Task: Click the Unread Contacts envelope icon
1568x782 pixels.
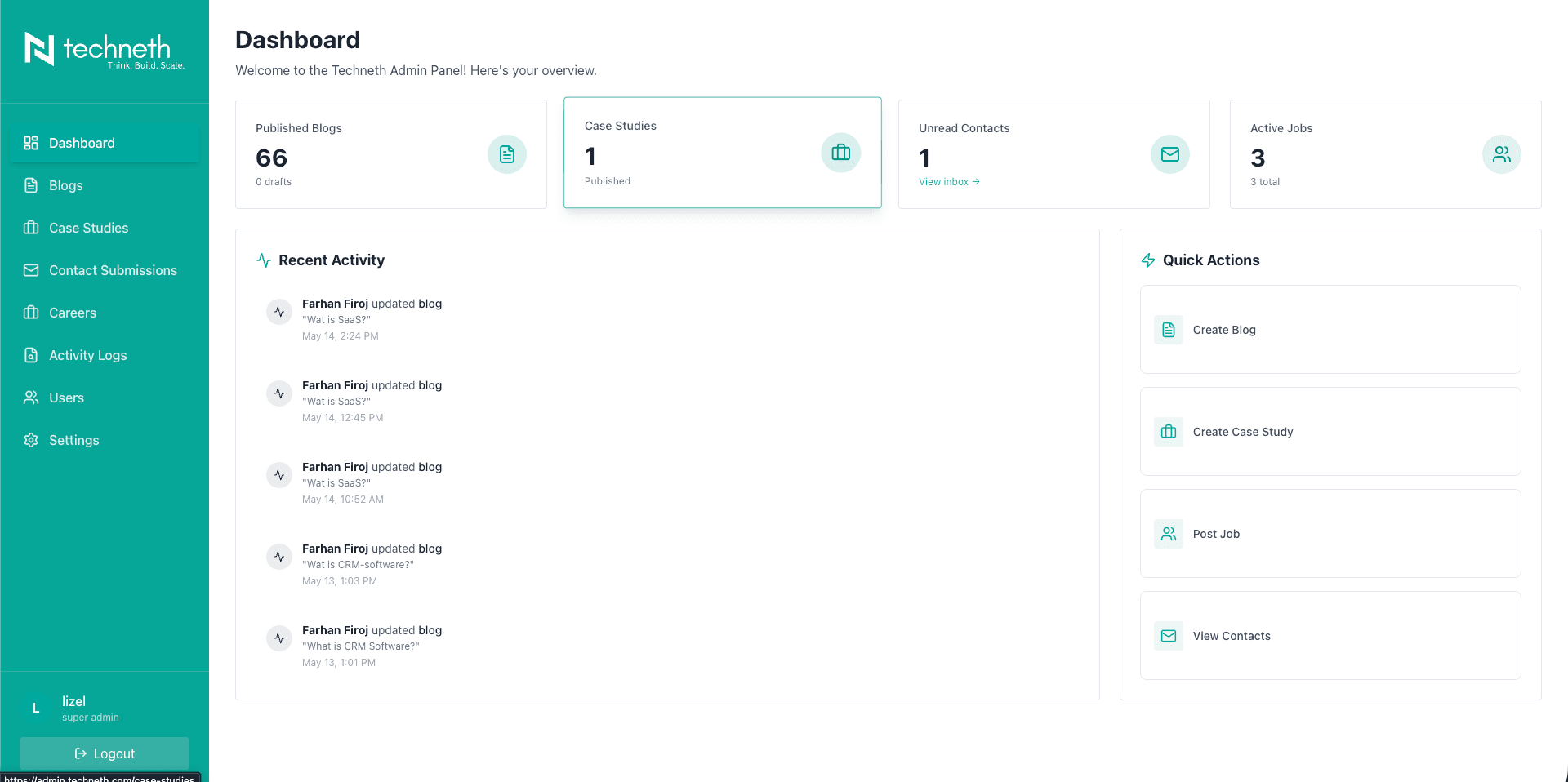Action: tap(1170, 154)
